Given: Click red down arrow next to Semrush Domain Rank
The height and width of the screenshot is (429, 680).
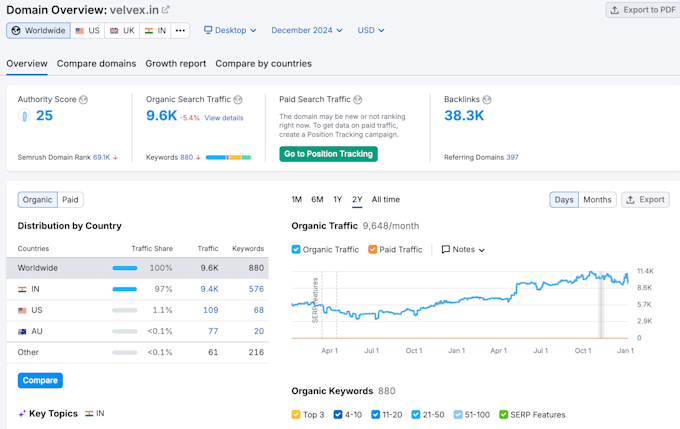Looking at the screenshot, I should [115, 157].
